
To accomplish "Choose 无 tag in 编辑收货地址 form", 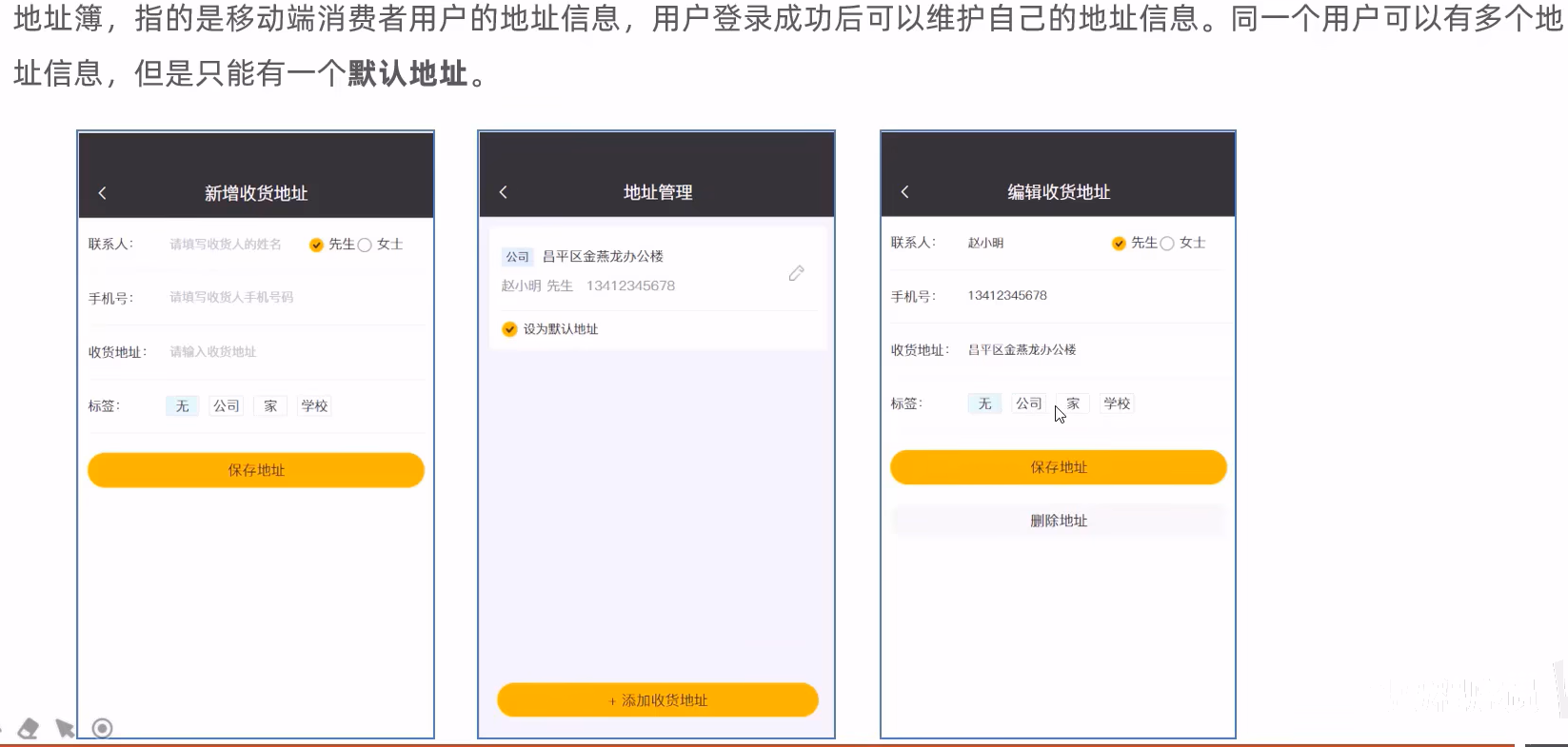I will (984, 403).
